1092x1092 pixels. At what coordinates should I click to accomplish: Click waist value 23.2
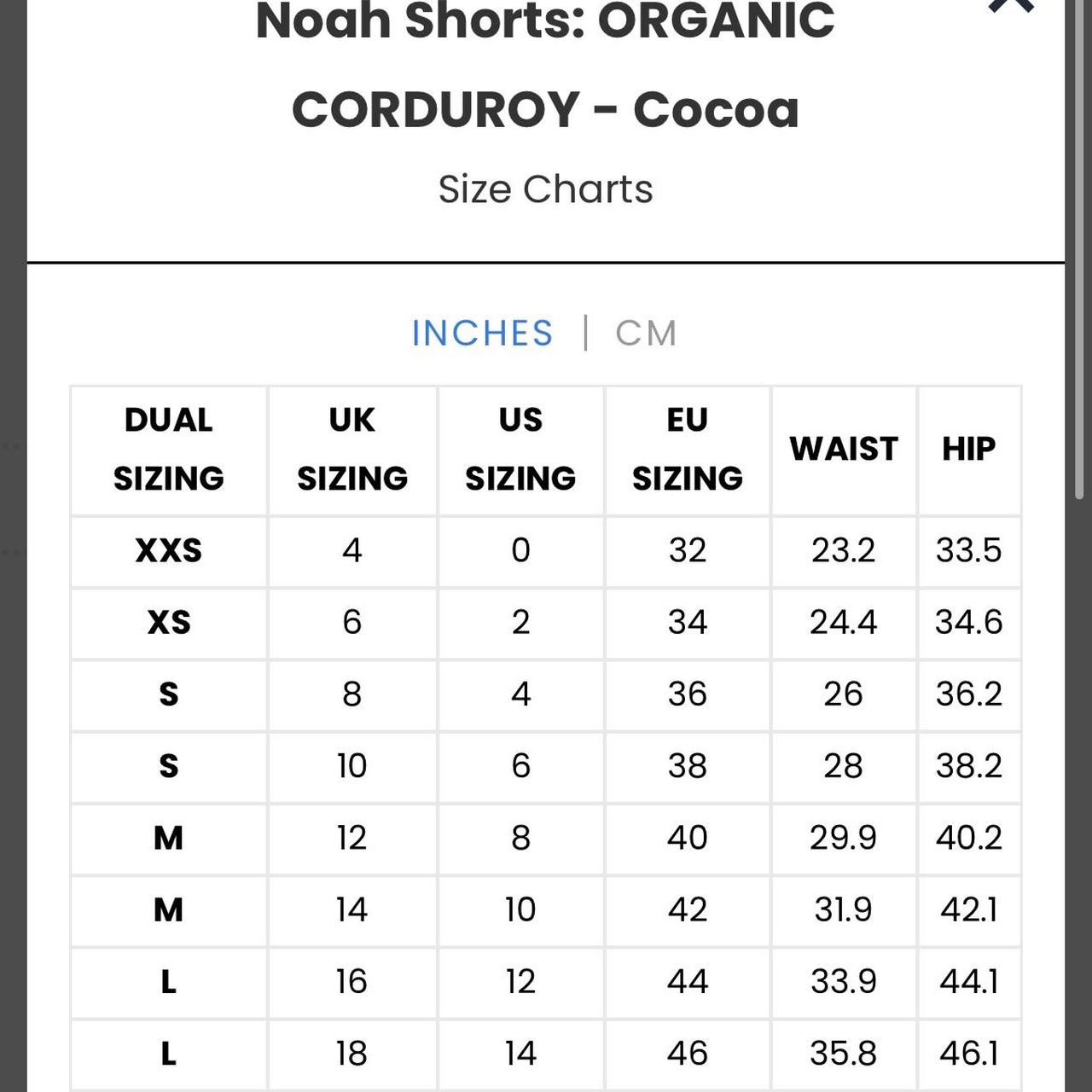[x=844, y=550]
